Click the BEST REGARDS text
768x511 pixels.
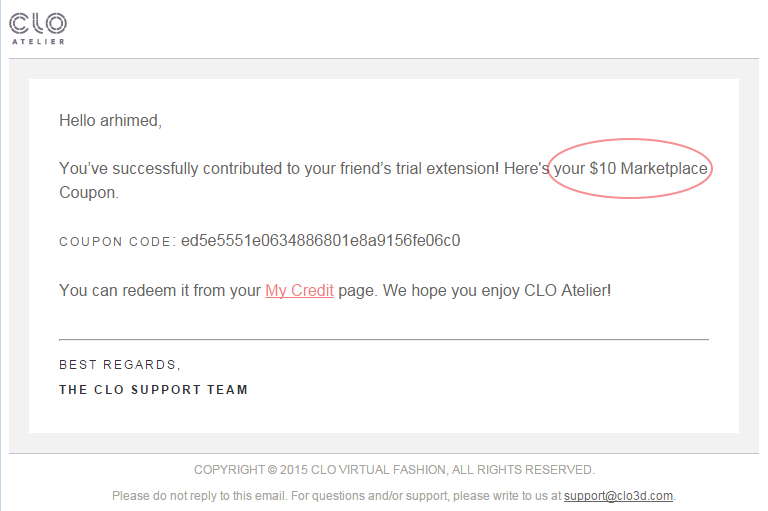coord(120,365)
